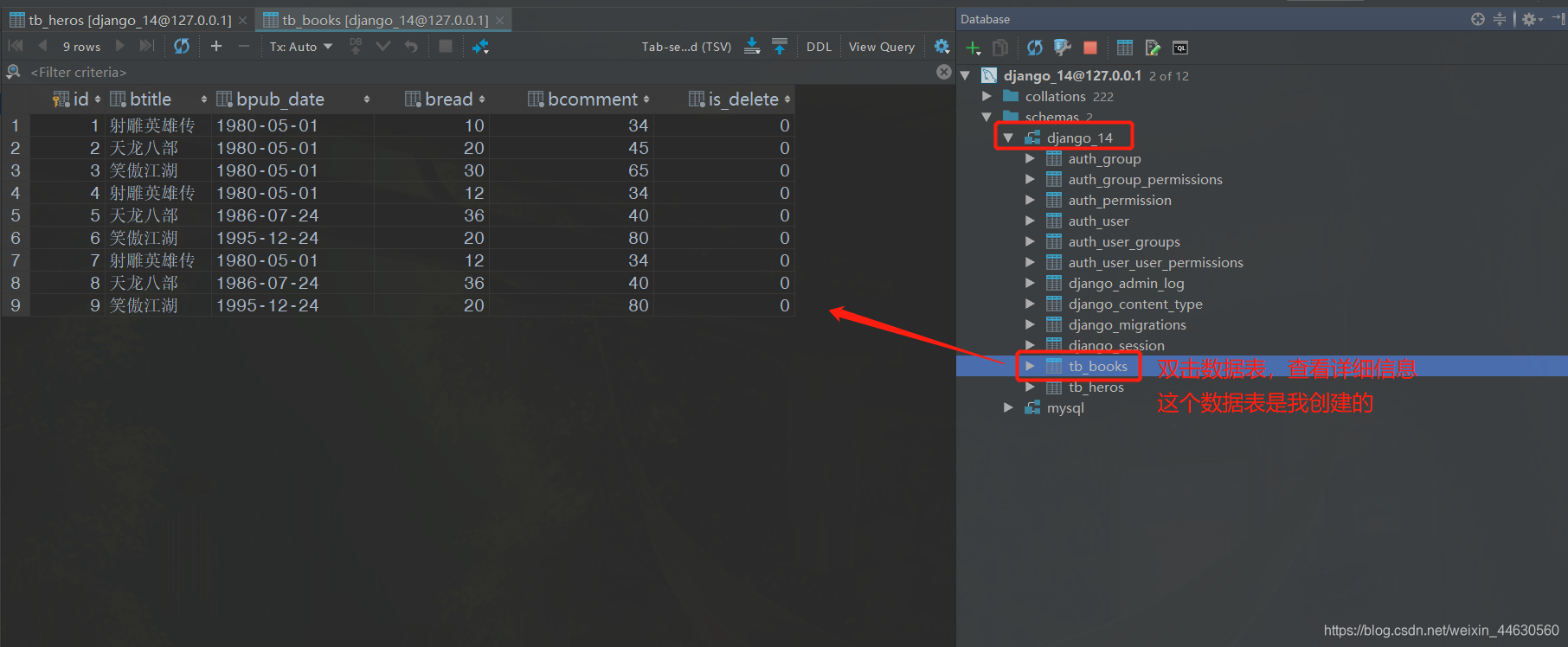Choose the Tab-separated (TSV) extractor format
The width and height of the screenshot is (1568, 647).
[686, 47]
